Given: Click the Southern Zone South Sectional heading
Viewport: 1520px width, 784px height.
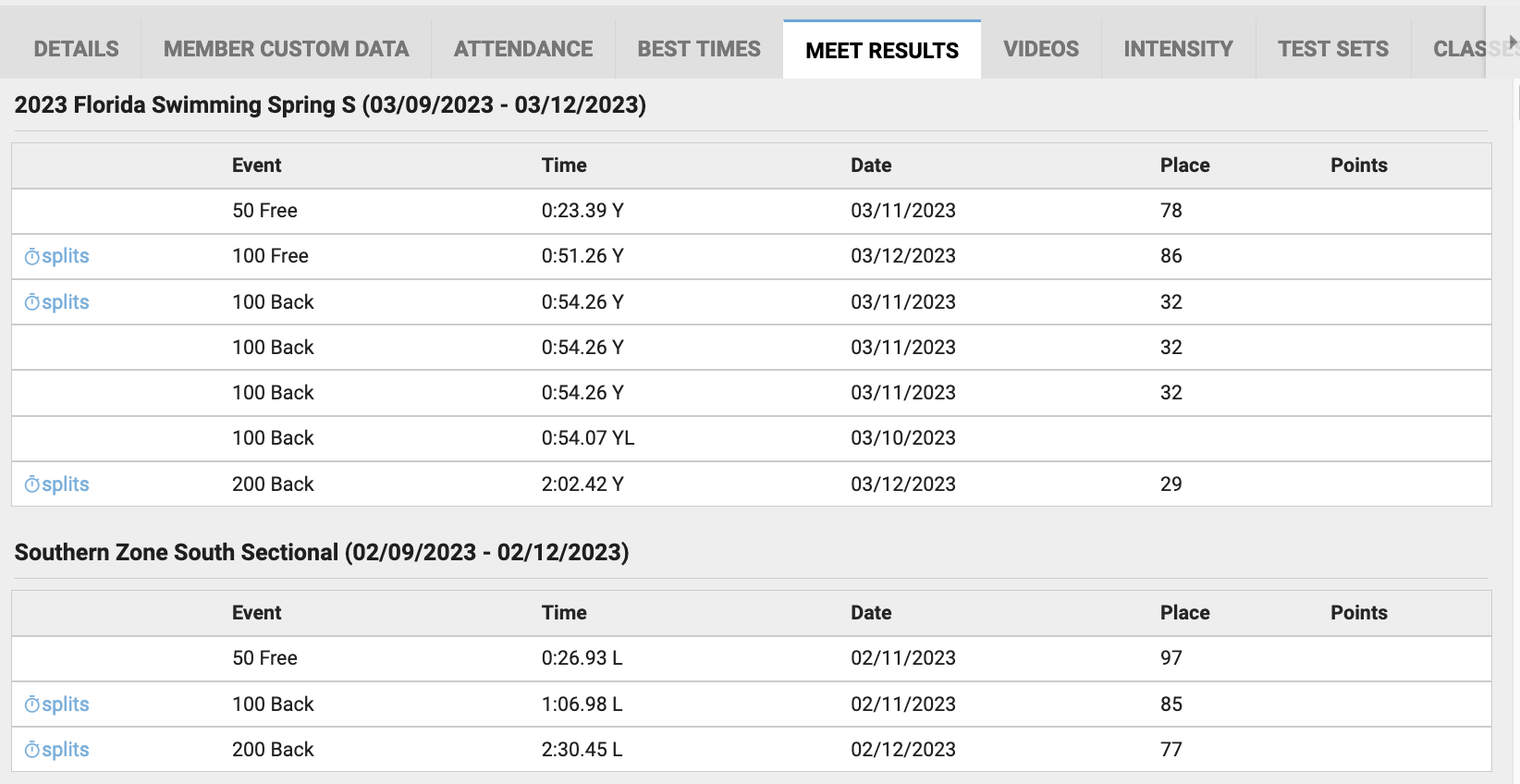Looking at the screenshot, I should [x=321, y=552].
